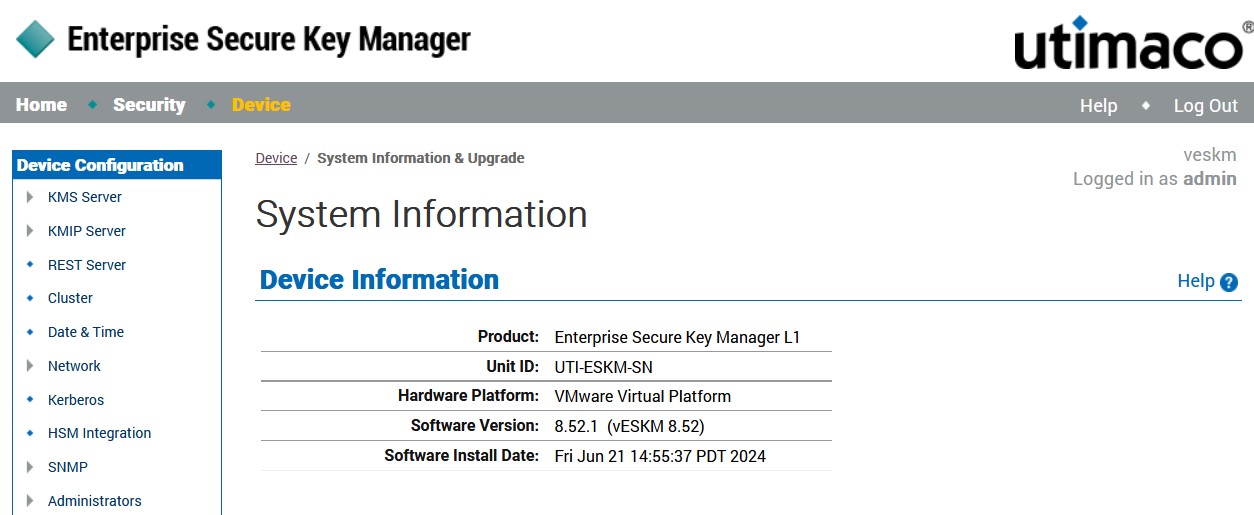Screen dimensions: 1254x515
Task: Click the Device Information section heading
Action: tap(379, 279)
